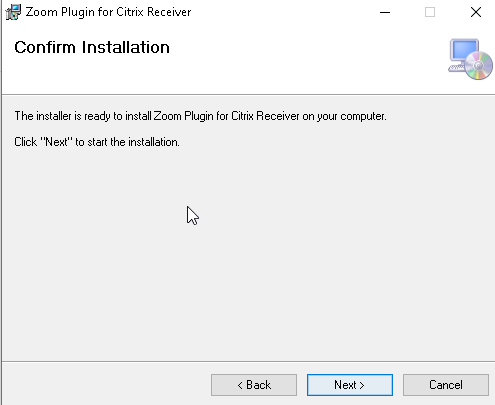This screenshot has width=495, height=405.
Task: Select the rainbow CD disc graphic
Action: click(479, 66)
